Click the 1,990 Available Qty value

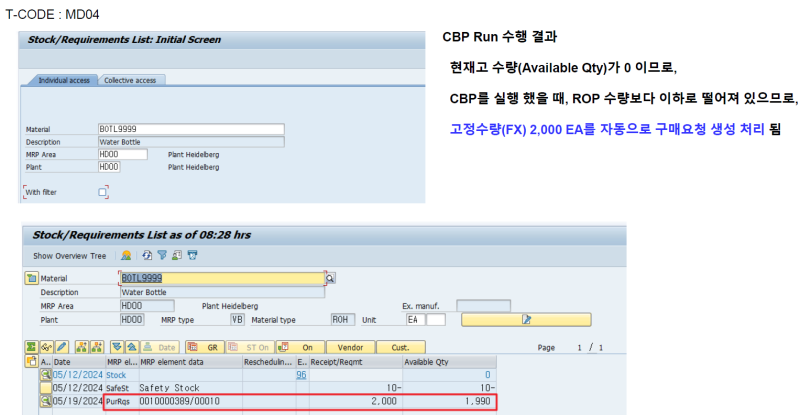478,401
